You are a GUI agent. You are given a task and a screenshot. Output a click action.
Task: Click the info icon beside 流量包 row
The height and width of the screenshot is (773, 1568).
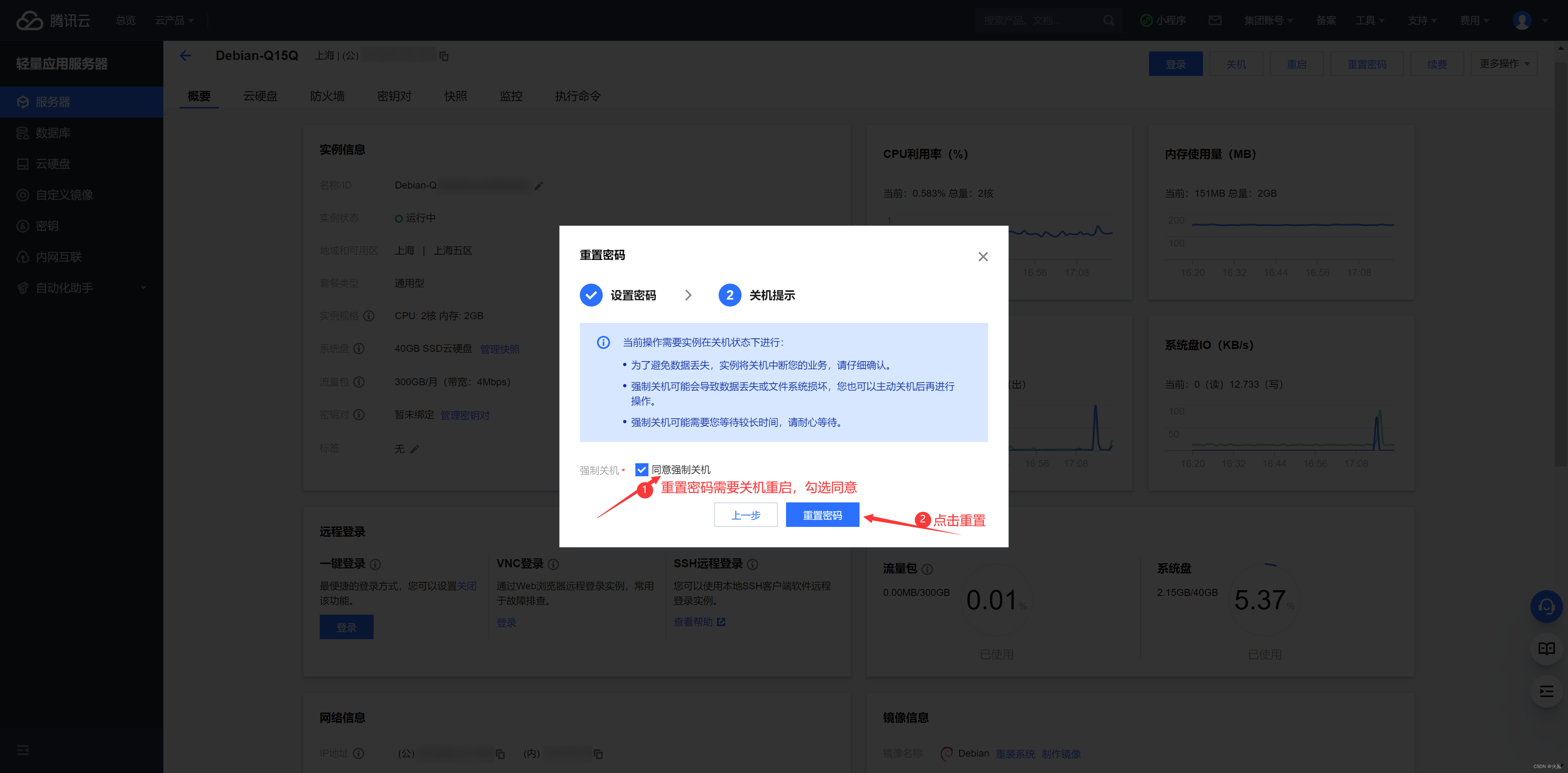pyautogui.click(x=359, y=382)
